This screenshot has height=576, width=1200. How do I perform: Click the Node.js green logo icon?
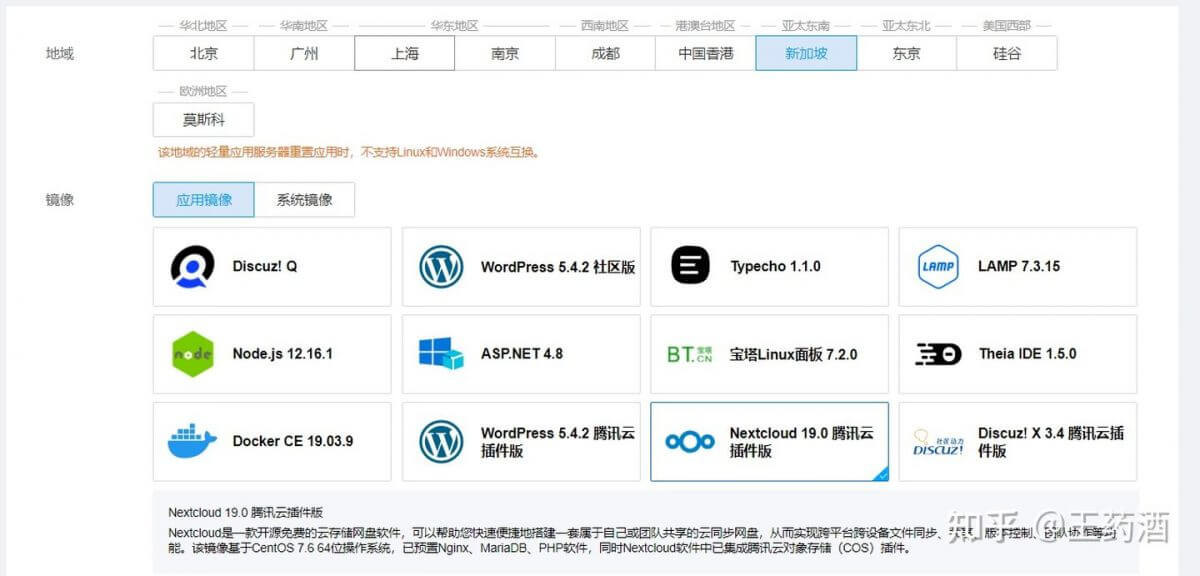pos(192,354)
